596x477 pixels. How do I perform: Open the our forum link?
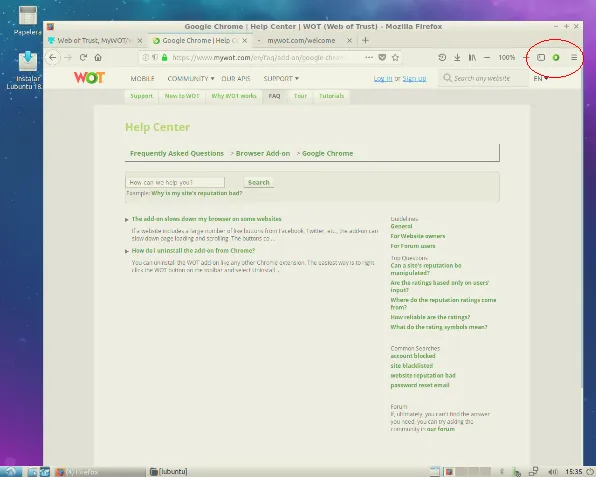pyautogui.click(x=441, y=429)
